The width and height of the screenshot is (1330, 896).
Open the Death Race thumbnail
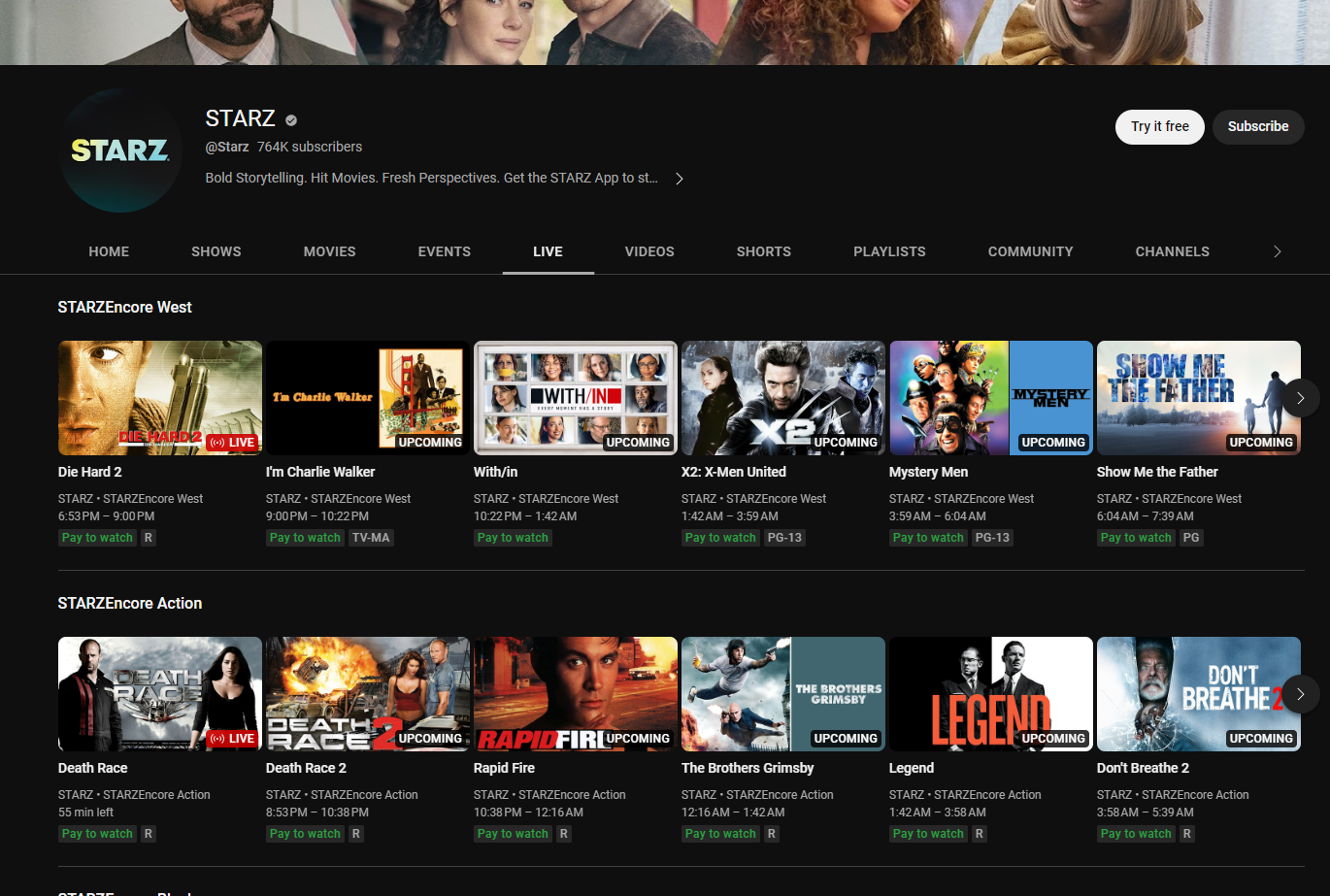pos(160,694)
